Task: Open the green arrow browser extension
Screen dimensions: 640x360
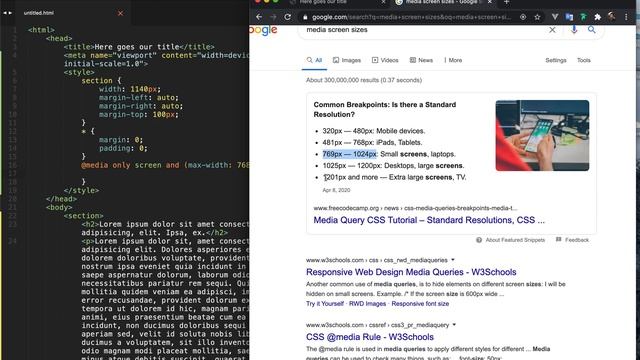Action: coord(583,17)
